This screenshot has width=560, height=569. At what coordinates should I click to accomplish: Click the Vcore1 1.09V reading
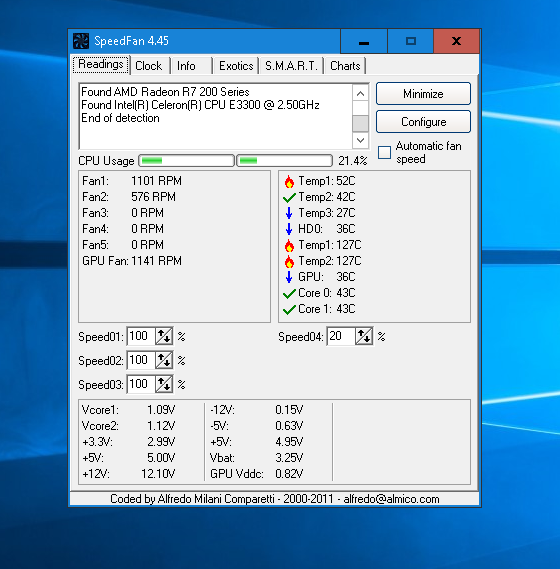(128, 410)
